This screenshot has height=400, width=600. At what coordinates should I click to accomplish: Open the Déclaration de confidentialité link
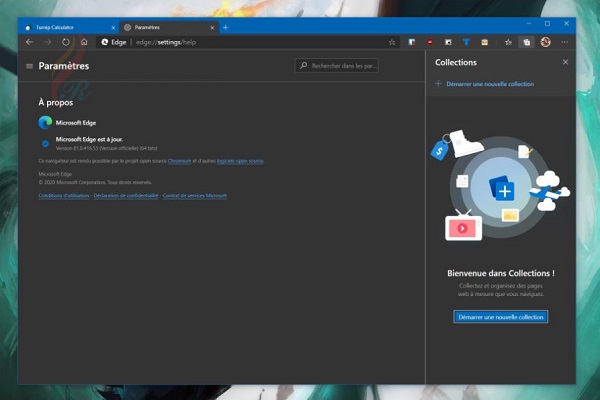(126, 196)
